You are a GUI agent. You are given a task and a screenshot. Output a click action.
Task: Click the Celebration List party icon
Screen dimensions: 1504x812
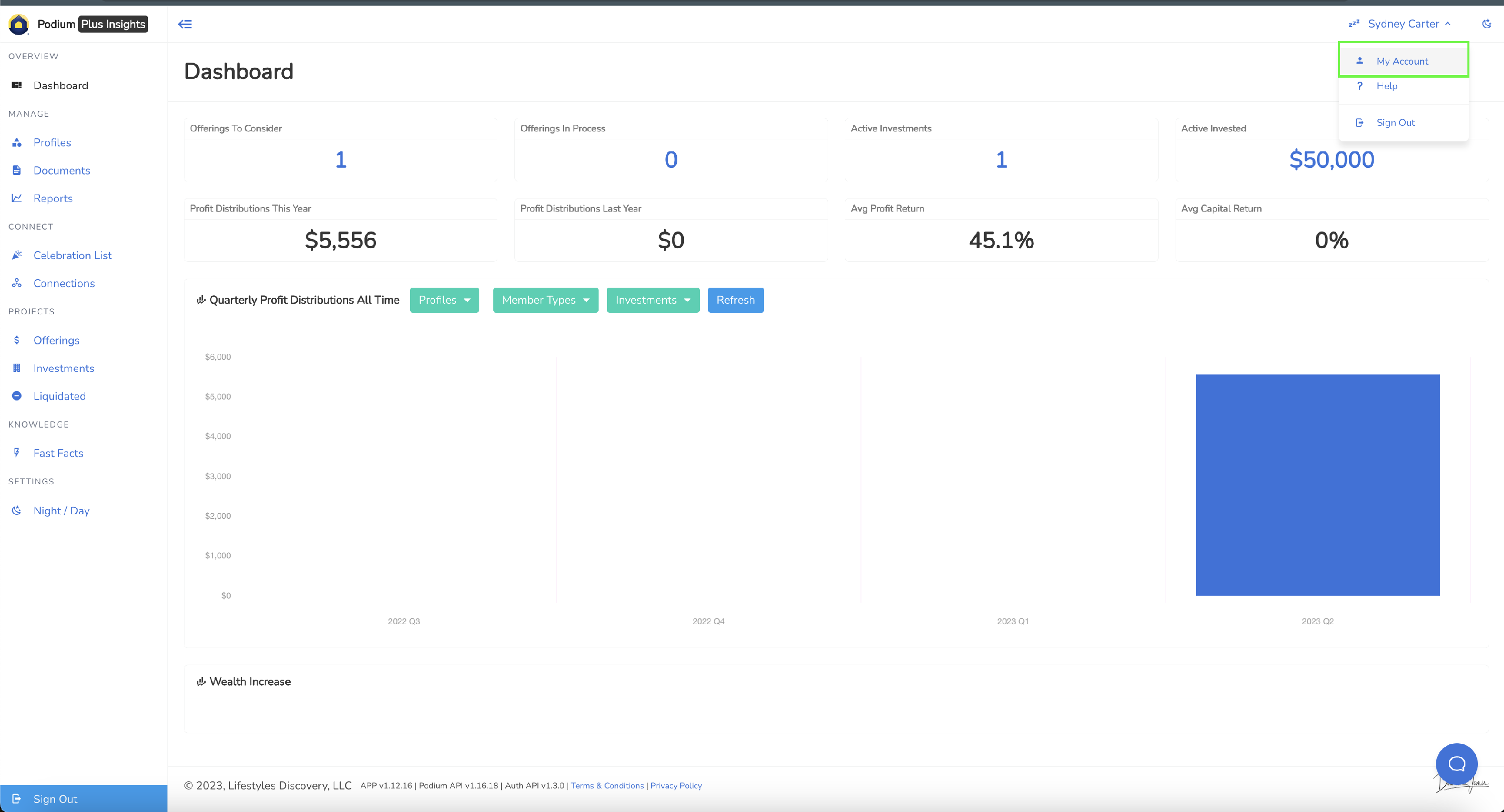click(x=17, y=255)
